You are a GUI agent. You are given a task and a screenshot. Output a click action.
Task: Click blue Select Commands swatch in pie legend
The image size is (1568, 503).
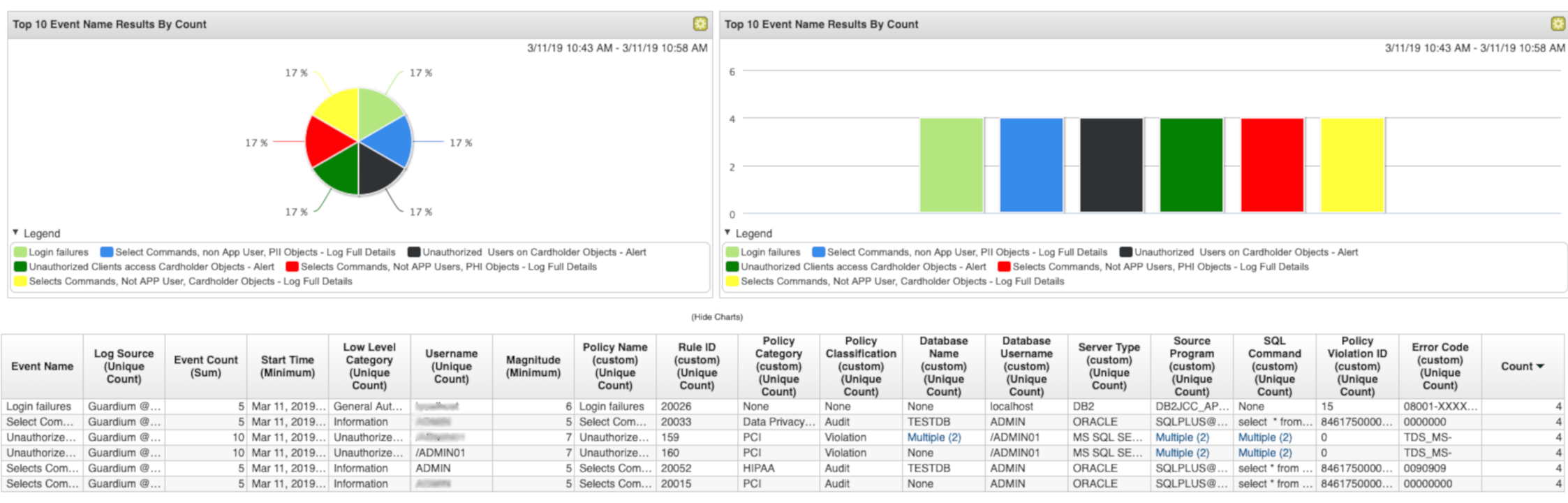point(107,252)
